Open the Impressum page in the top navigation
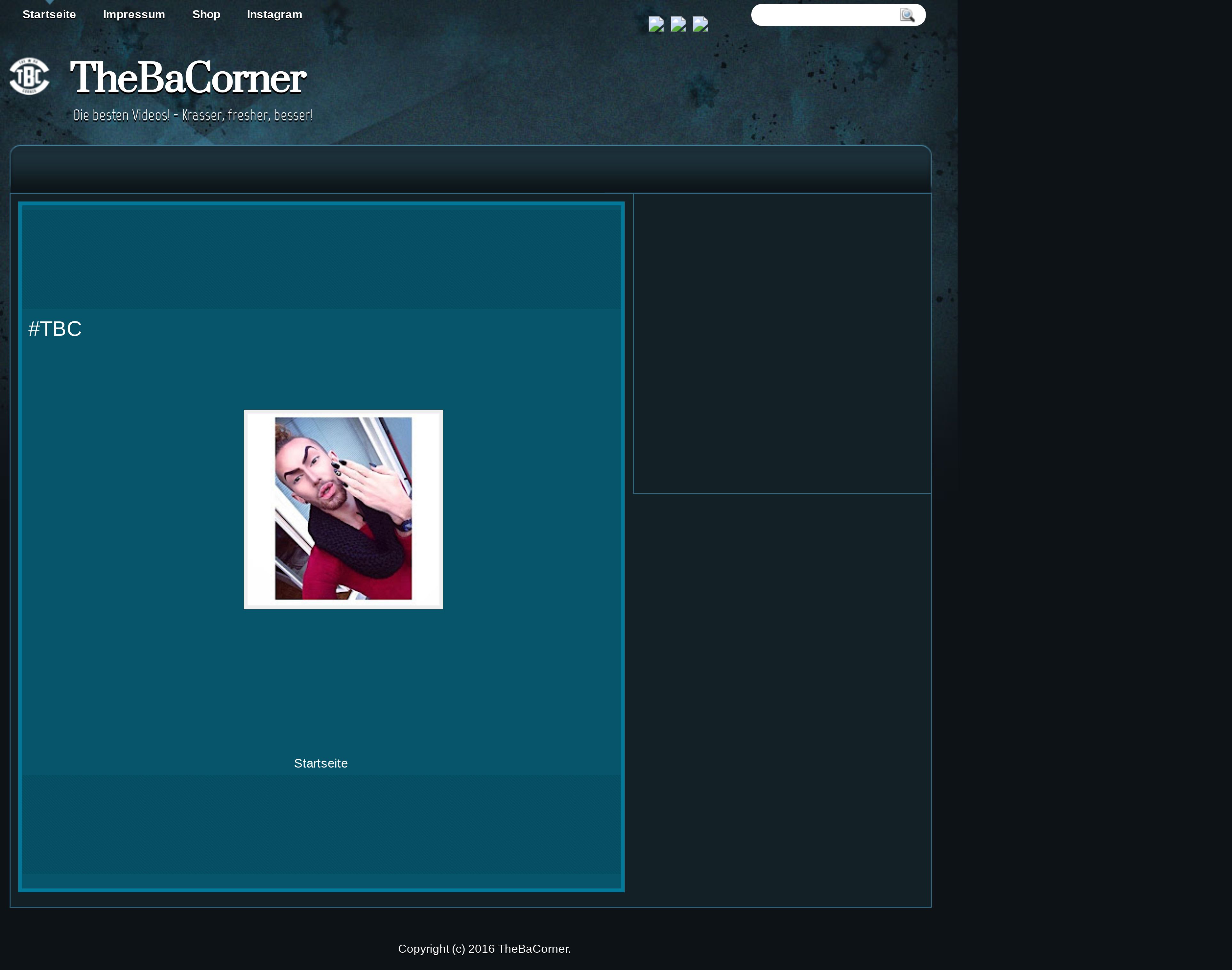Image resolution: width=1232 pixels, height=970 pixels. point(134,14)
